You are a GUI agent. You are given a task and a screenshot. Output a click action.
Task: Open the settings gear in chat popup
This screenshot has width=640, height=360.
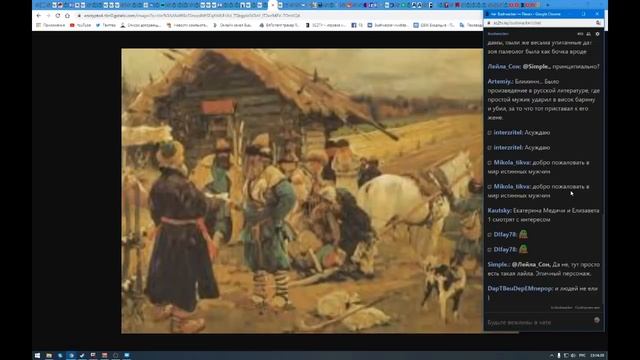[598, 34]
